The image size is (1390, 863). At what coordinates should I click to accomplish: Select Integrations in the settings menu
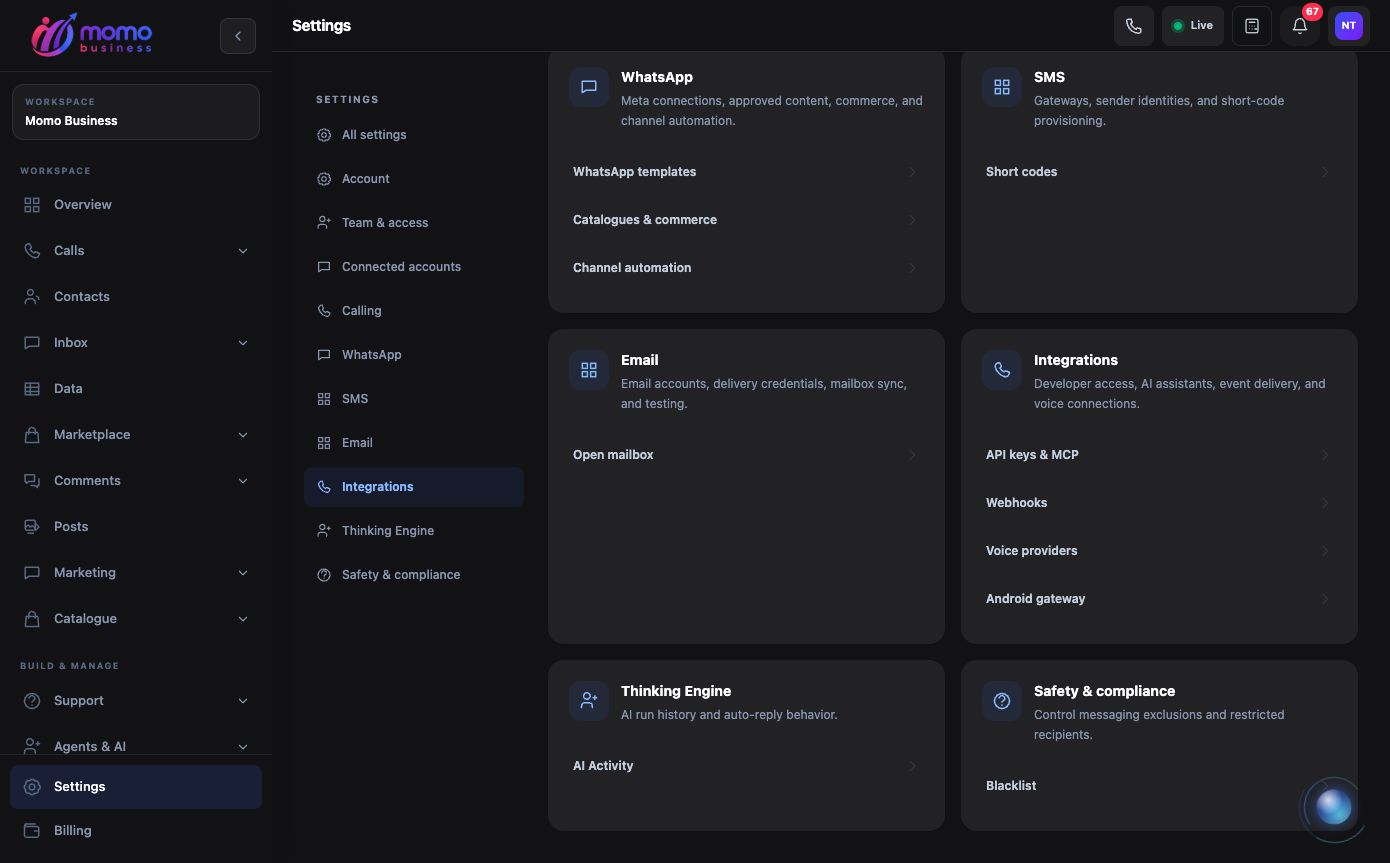pos(414,487)
